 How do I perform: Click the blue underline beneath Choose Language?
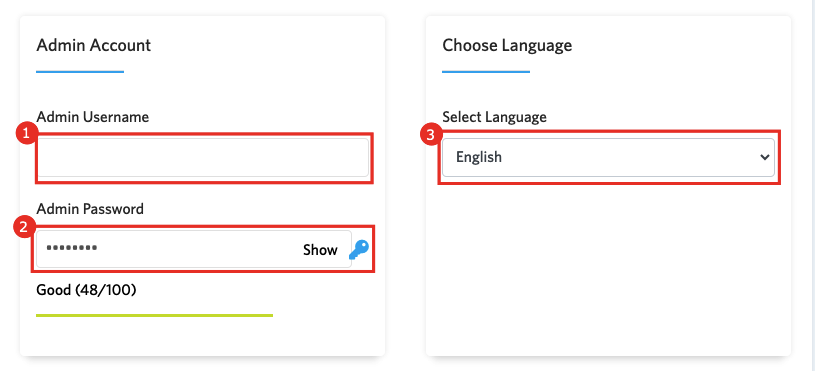(x=486, y=72)
